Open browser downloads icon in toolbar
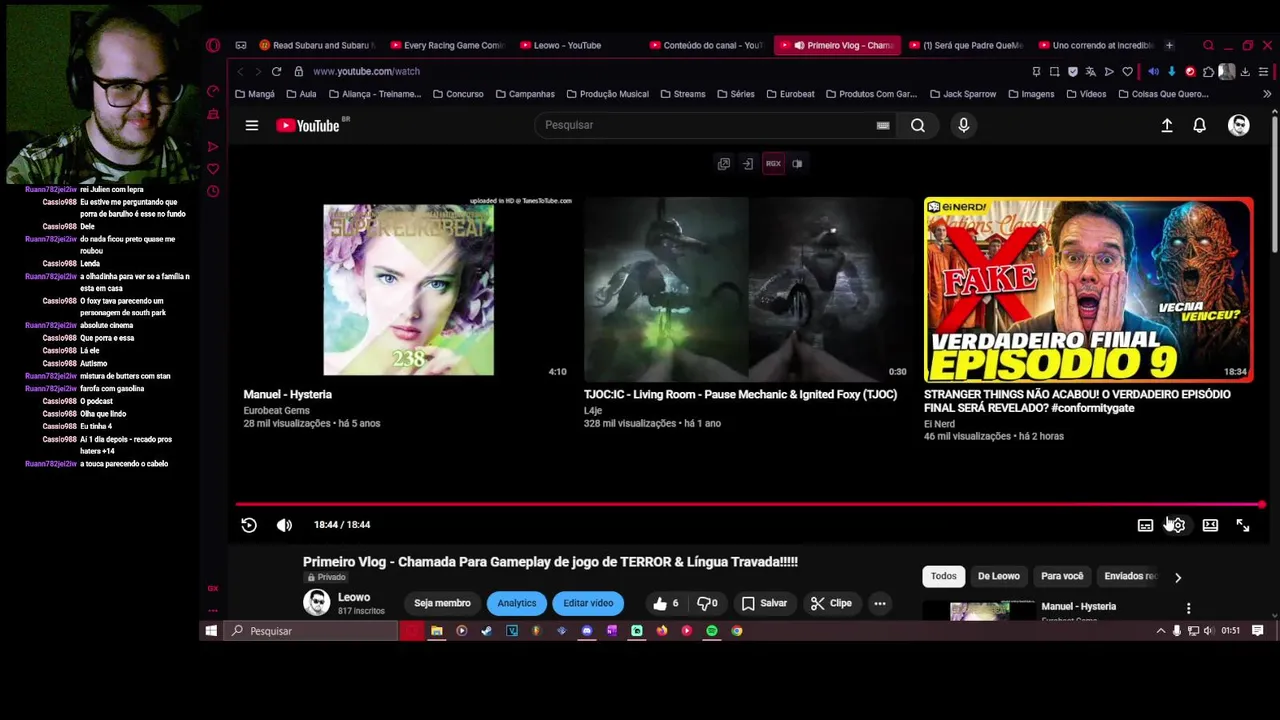Image resolution: width=1280 pixels, height=720 pixels. pos(1245,71)
